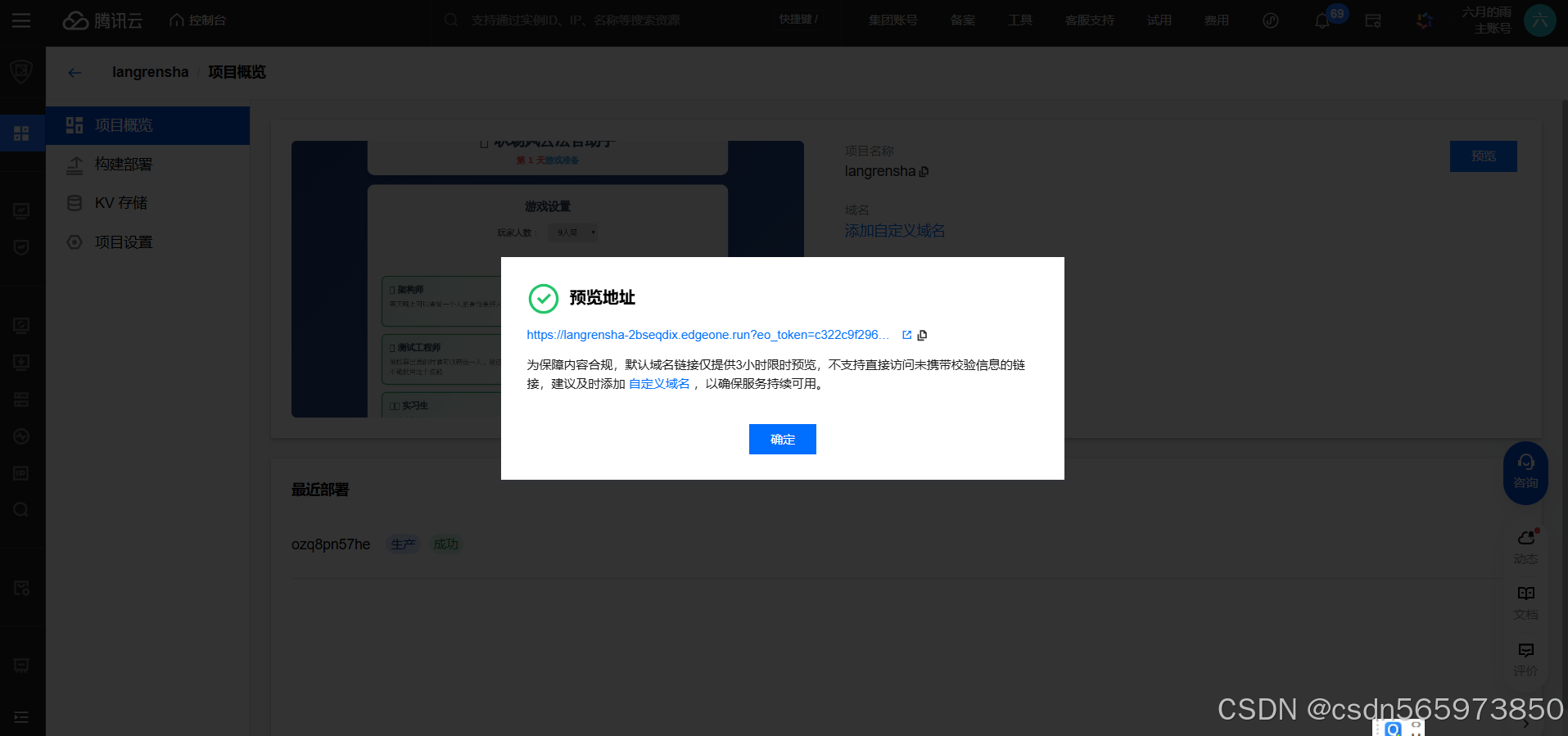Click the magnifier icon in the left rail

point(21,509)
